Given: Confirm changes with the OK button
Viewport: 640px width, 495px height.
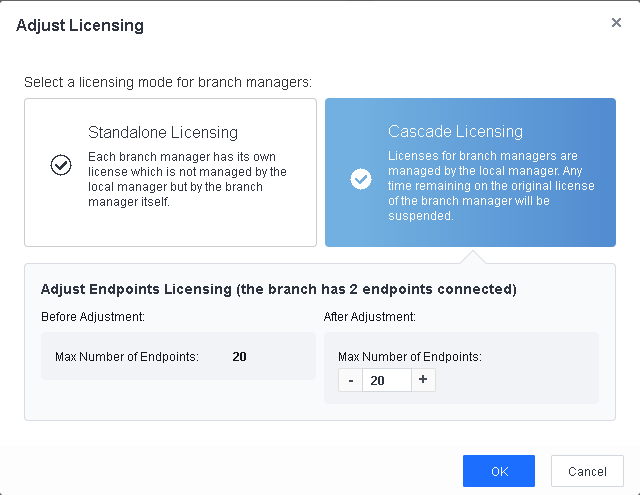Looking at the screenshot, I should click(x=498, y=471).
